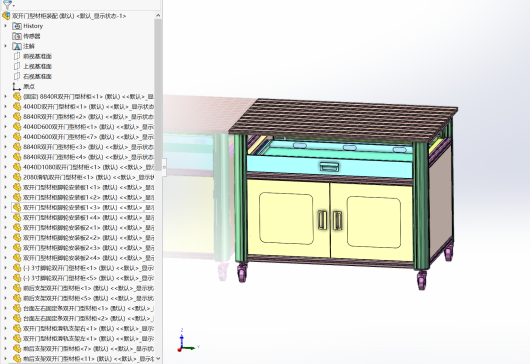Select the 前后支架双开门型材柜<5> row text
Screen dimensions: 530x364
coord(89,298)
